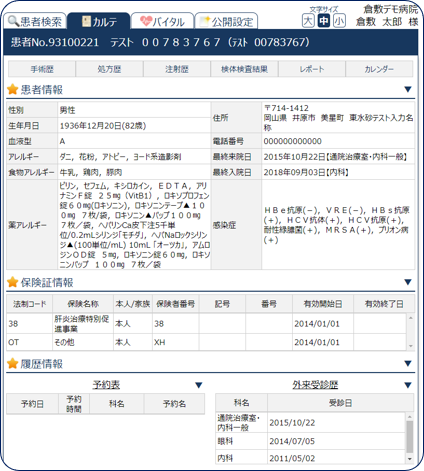Click the 外来受診歴 heading link
This screenshot has height=471, width=424.
[315, 385]
